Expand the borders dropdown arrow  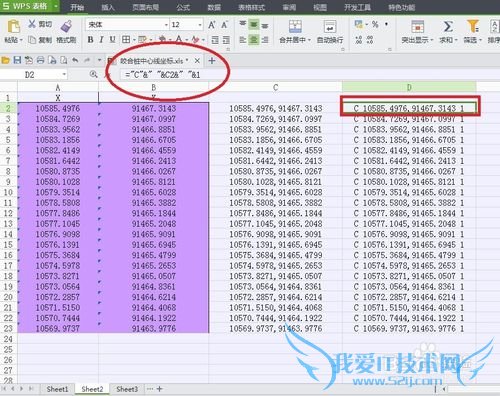tap(134, 40)
